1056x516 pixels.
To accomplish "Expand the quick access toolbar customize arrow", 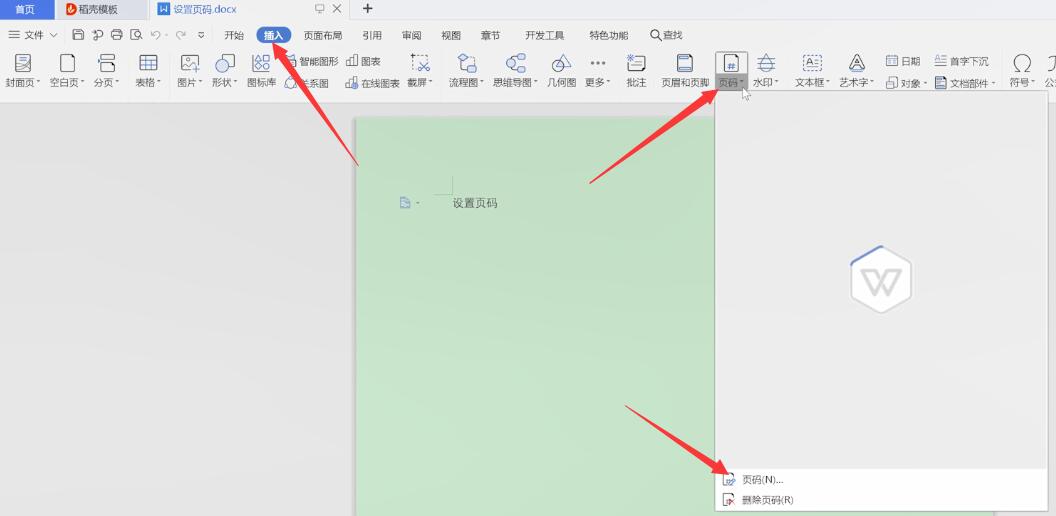I will click(201, 35).
